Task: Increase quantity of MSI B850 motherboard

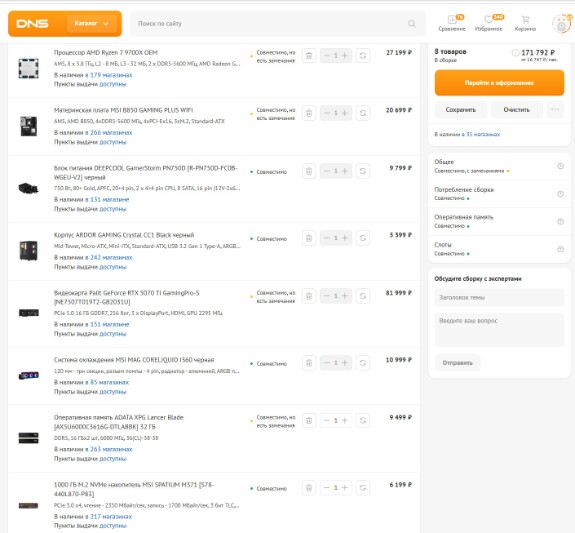Action: tap(345, 113)
